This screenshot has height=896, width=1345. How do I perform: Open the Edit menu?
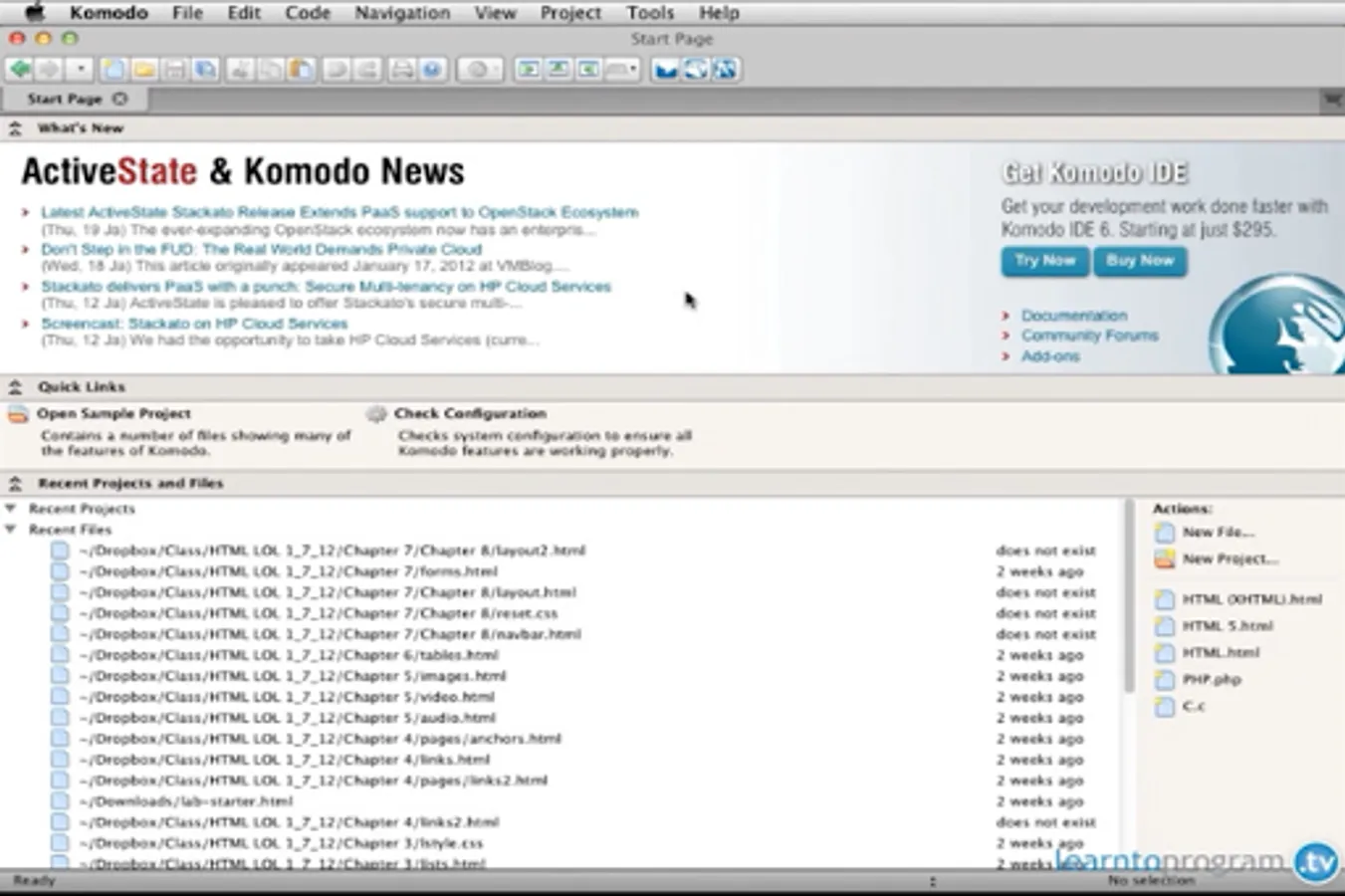(x=244, y=13)
